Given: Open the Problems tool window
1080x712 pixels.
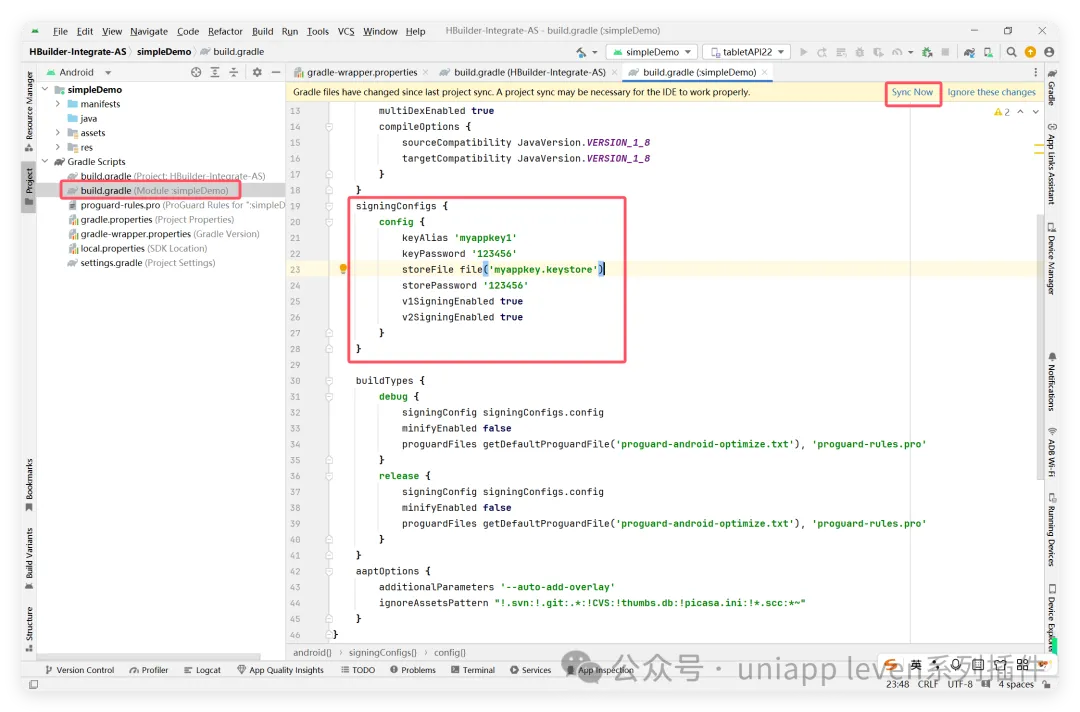Looking at the screenshot, I should [x=413, y=670].
